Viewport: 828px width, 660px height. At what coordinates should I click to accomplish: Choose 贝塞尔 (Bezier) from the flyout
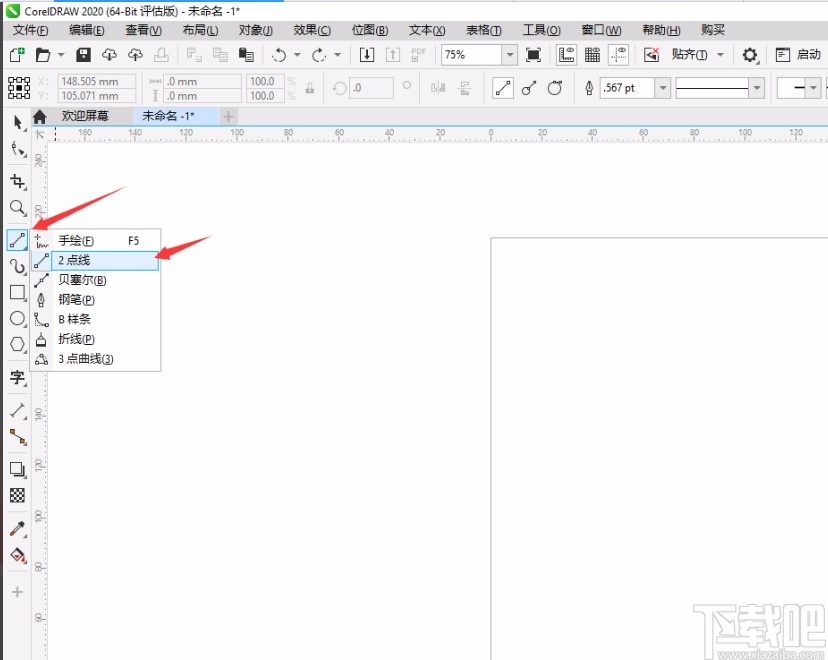(x=82, y=280)
